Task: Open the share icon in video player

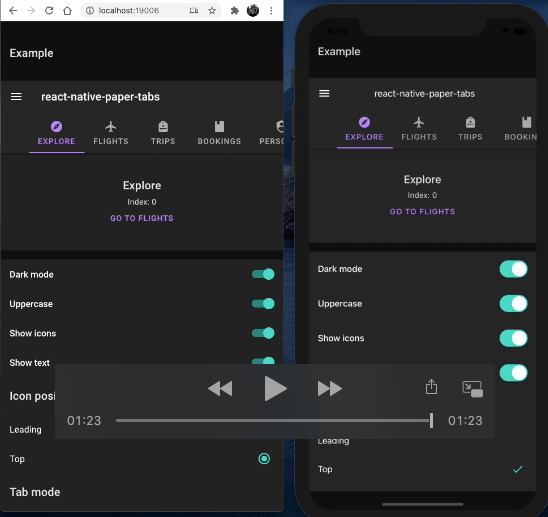Action: pyautogui.click(x=431, y=387)
